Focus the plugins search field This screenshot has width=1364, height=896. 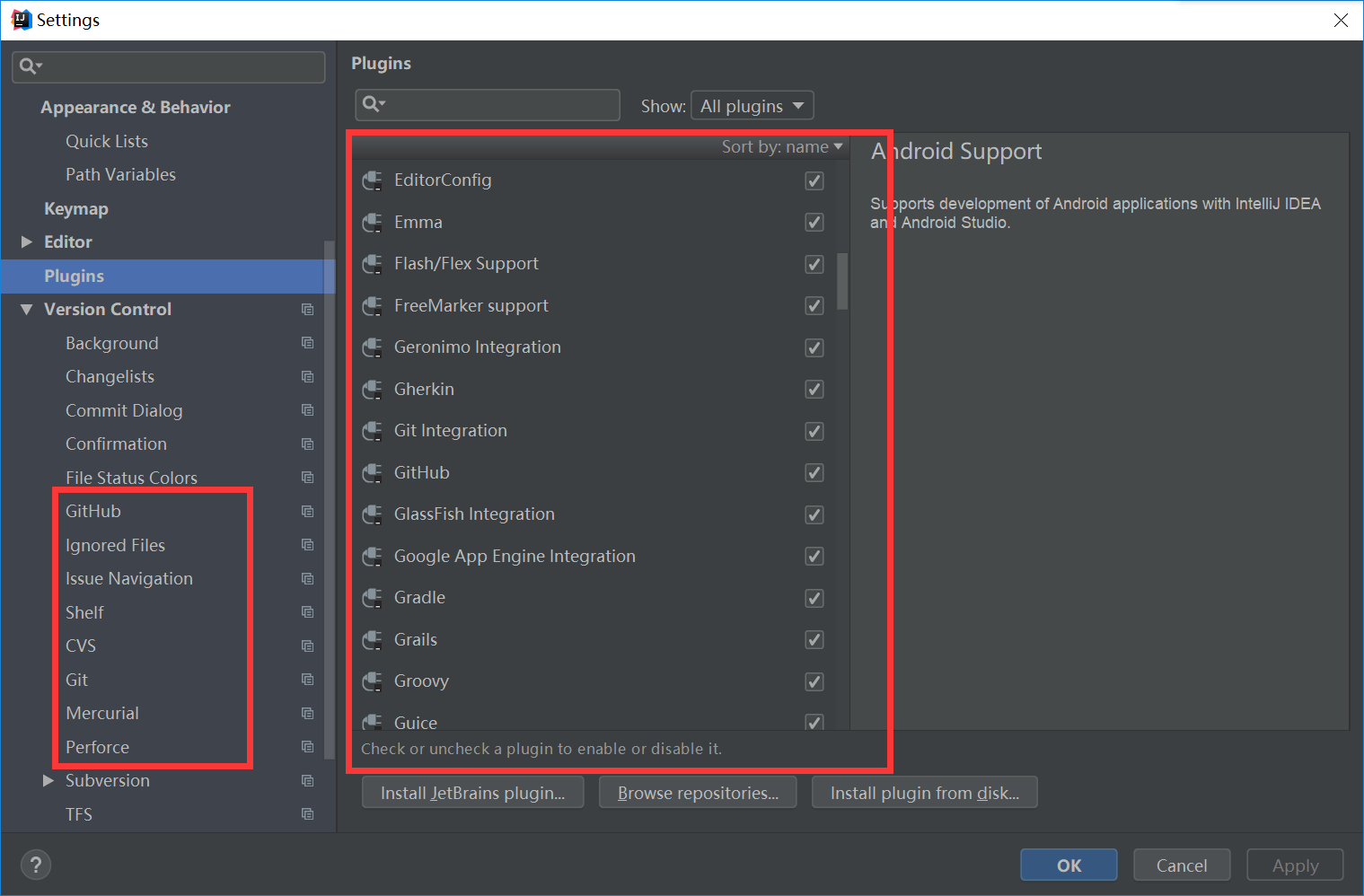point(488,105)
